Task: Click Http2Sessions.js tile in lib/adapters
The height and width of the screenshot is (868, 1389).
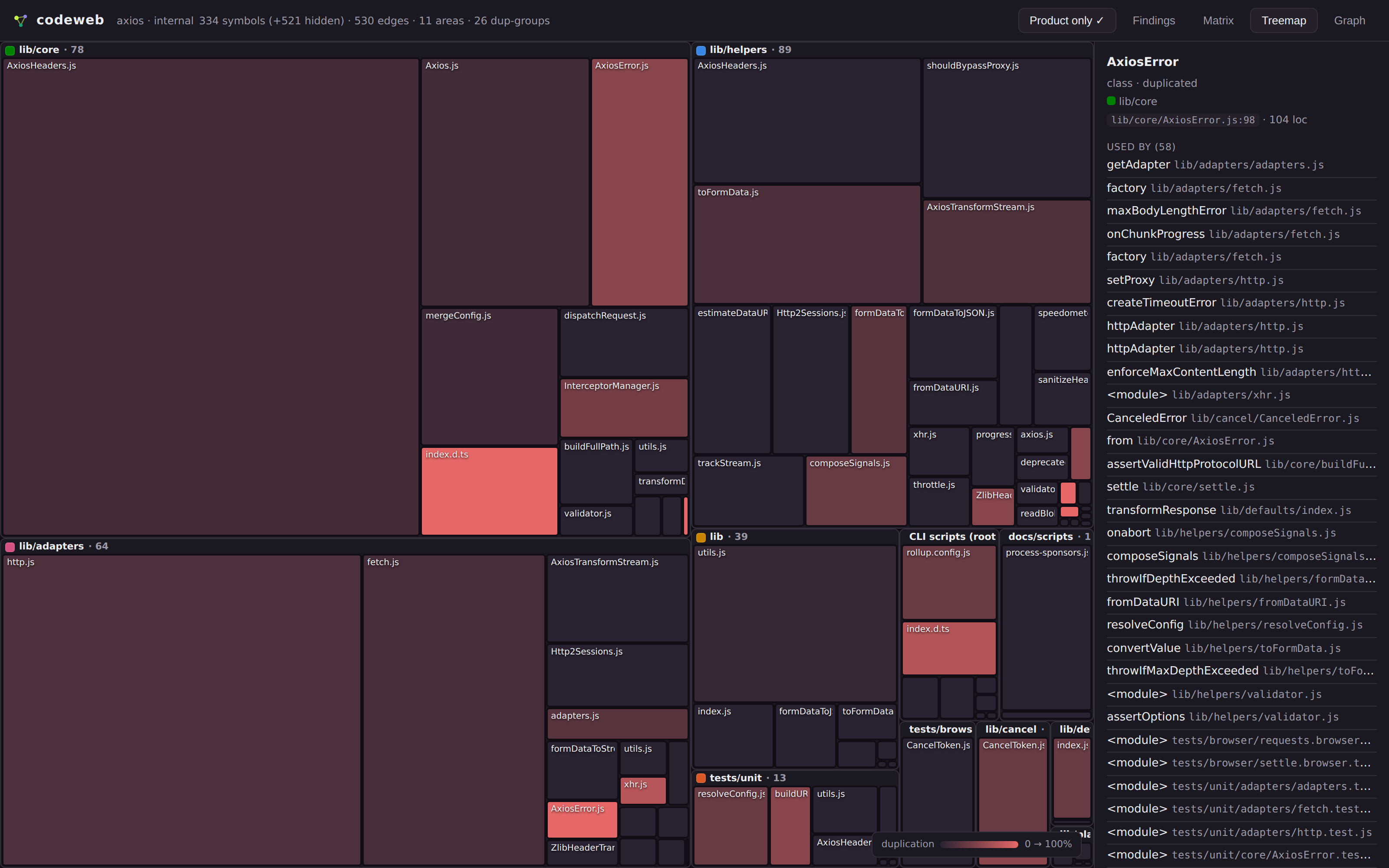Action: click(618, 675)
